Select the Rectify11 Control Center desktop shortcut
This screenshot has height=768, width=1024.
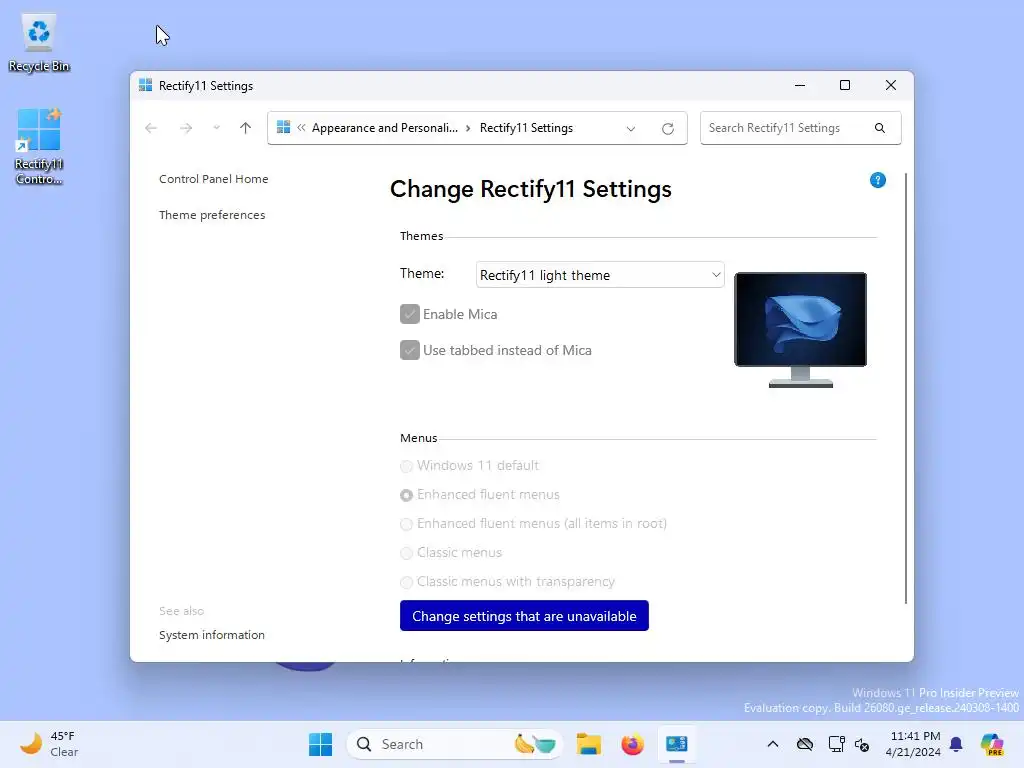pos(39,146)
